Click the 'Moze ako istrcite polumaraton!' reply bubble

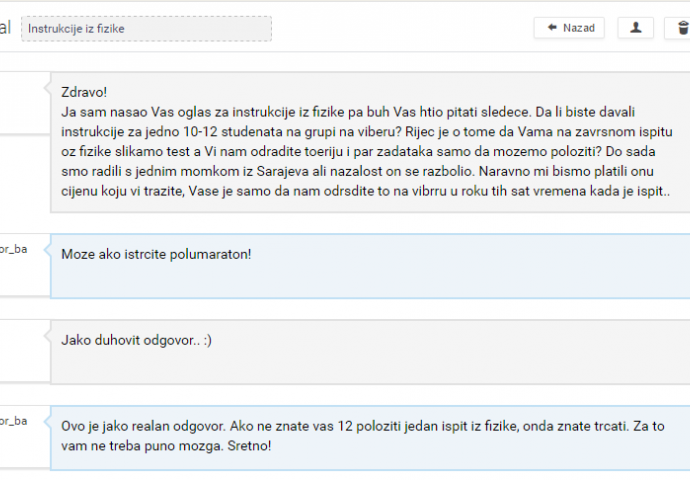(x=368, y=266)
